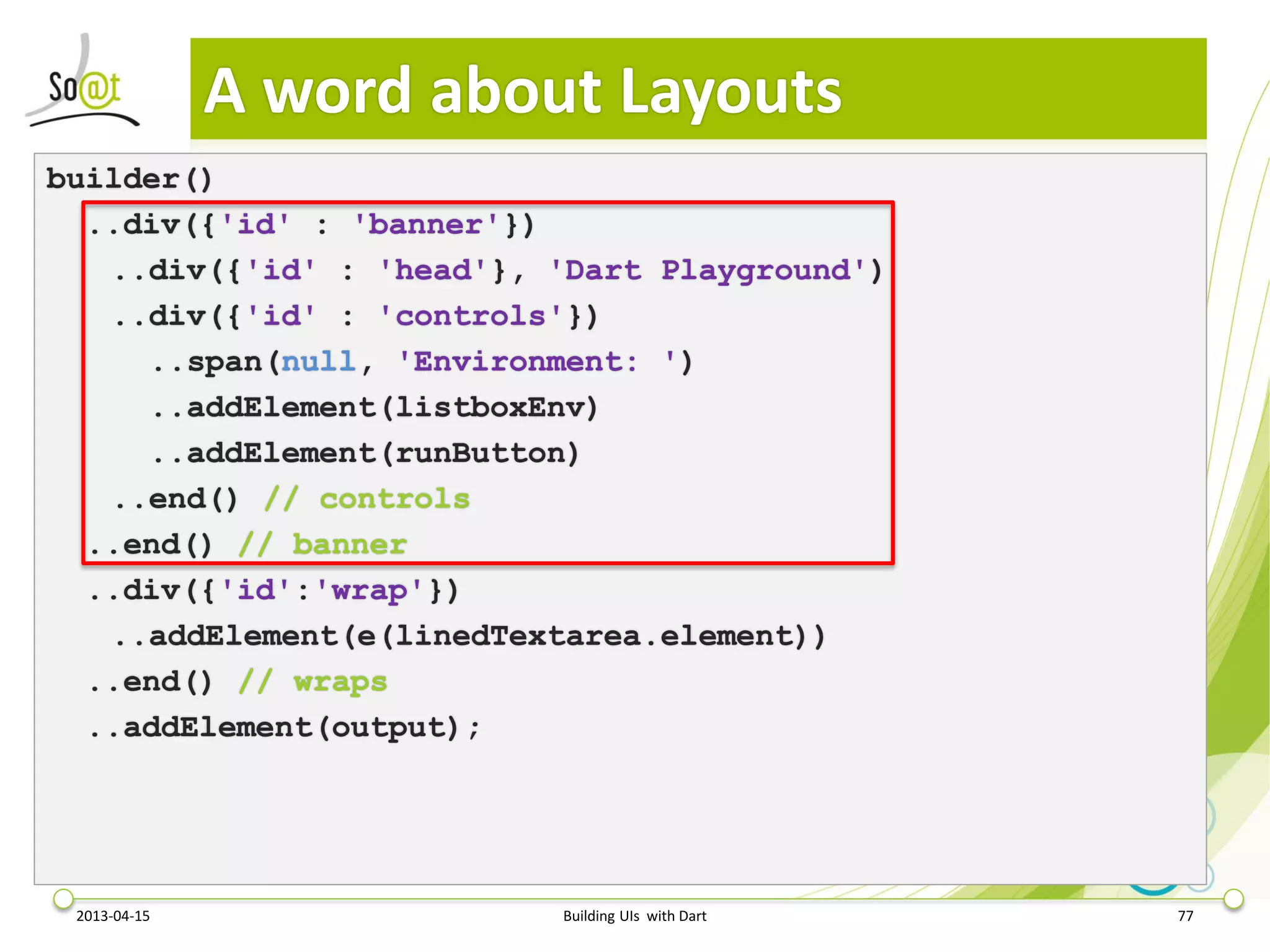Click the 'controls' id string
This screenshot has width=1270, height=952.
pyautogui.click(x=471, y=316)
